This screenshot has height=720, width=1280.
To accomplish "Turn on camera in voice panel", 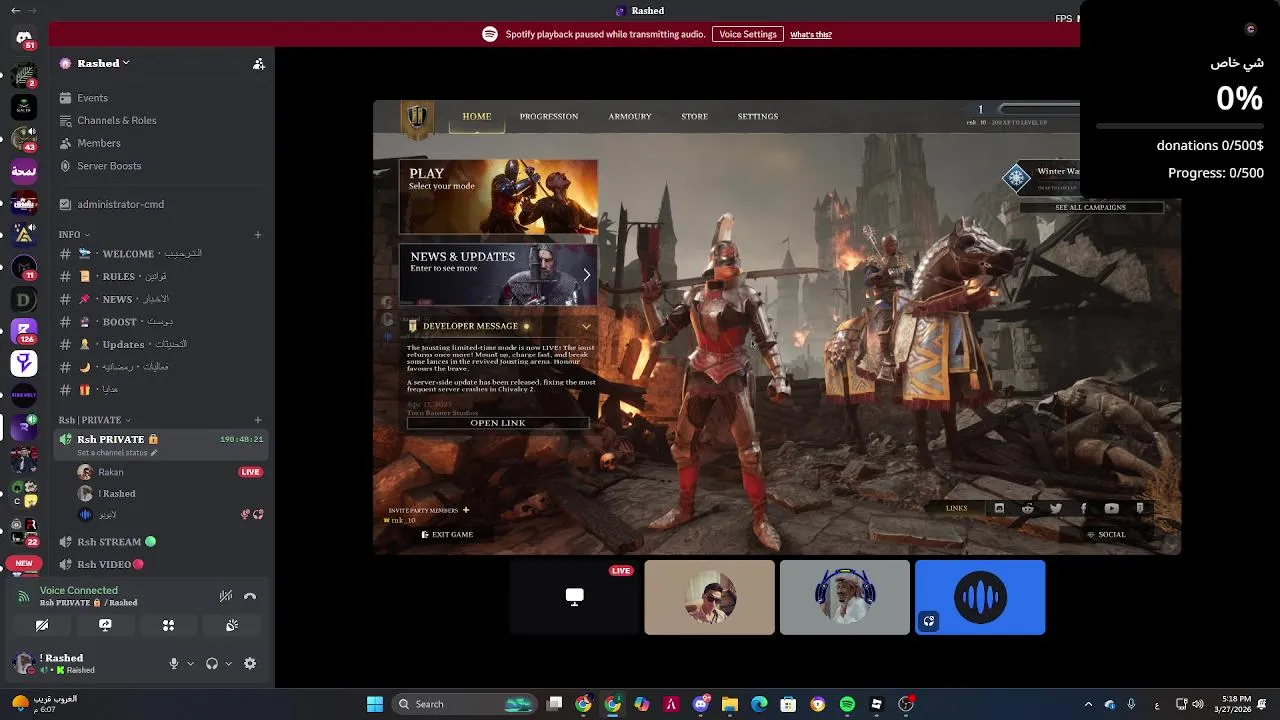I will click(42, 625).
